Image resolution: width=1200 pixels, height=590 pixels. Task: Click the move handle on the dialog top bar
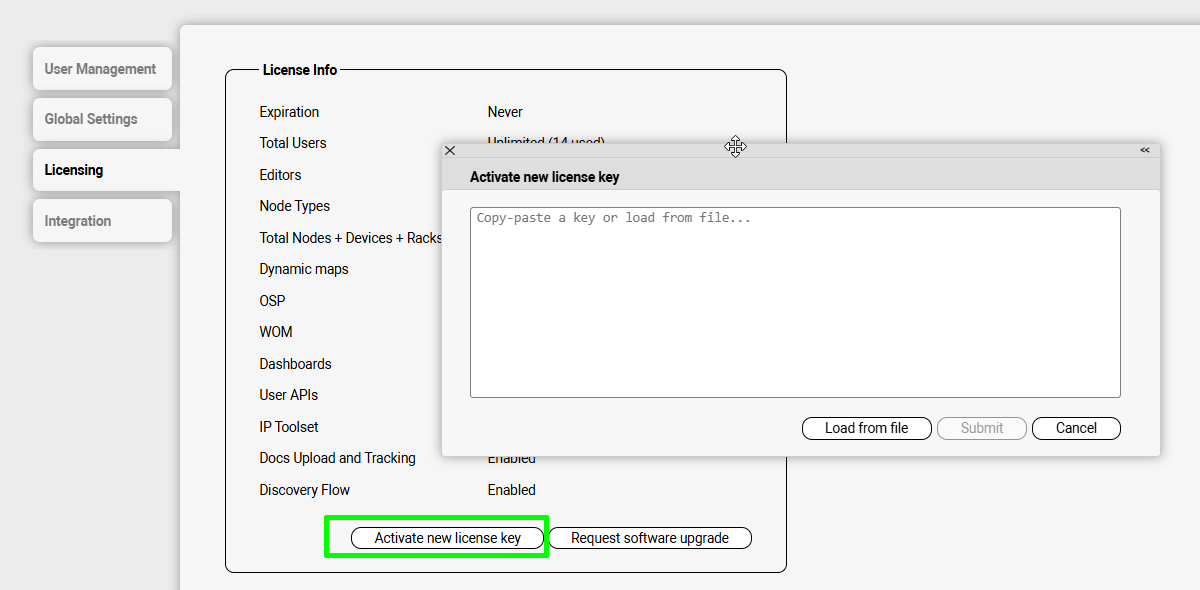[x=736, y=147]
